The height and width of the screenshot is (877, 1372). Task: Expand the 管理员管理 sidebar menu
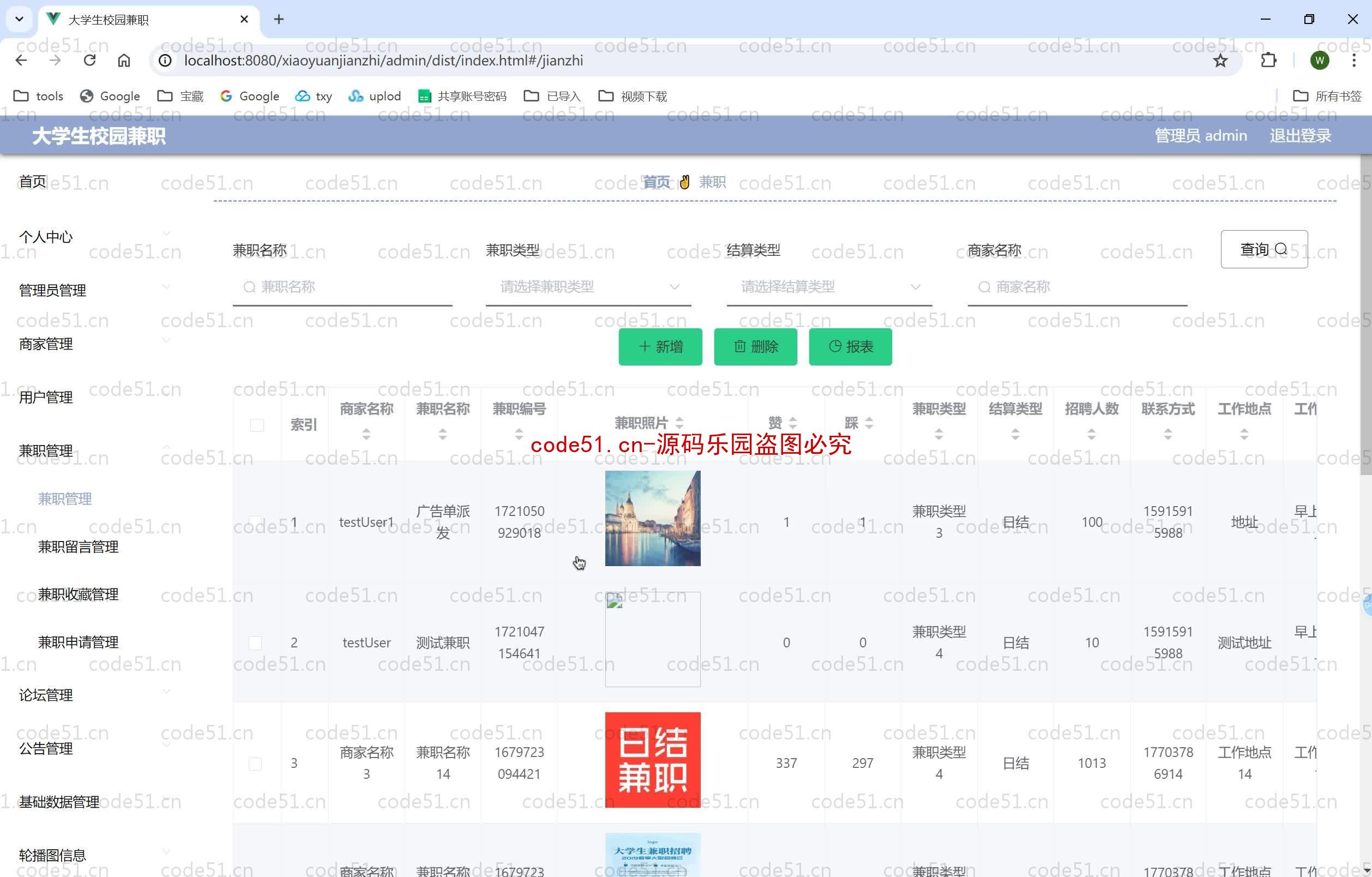point(94,290)
